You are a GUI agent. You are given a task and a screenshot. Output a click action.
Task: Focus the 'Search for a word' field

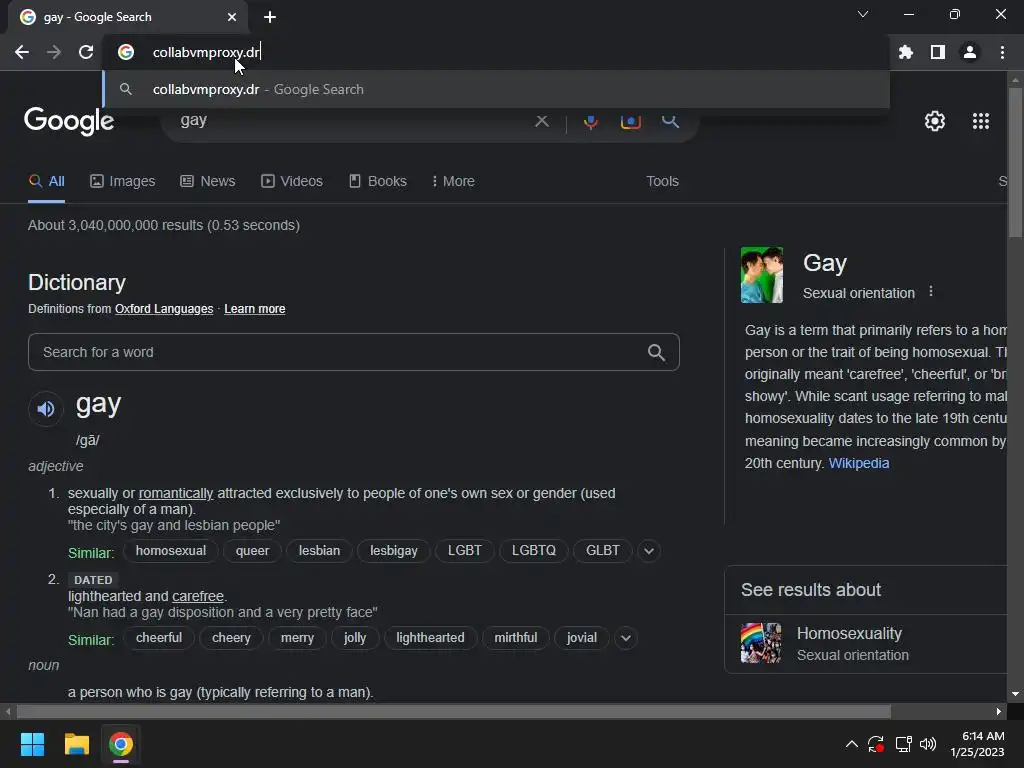[353, 353]
